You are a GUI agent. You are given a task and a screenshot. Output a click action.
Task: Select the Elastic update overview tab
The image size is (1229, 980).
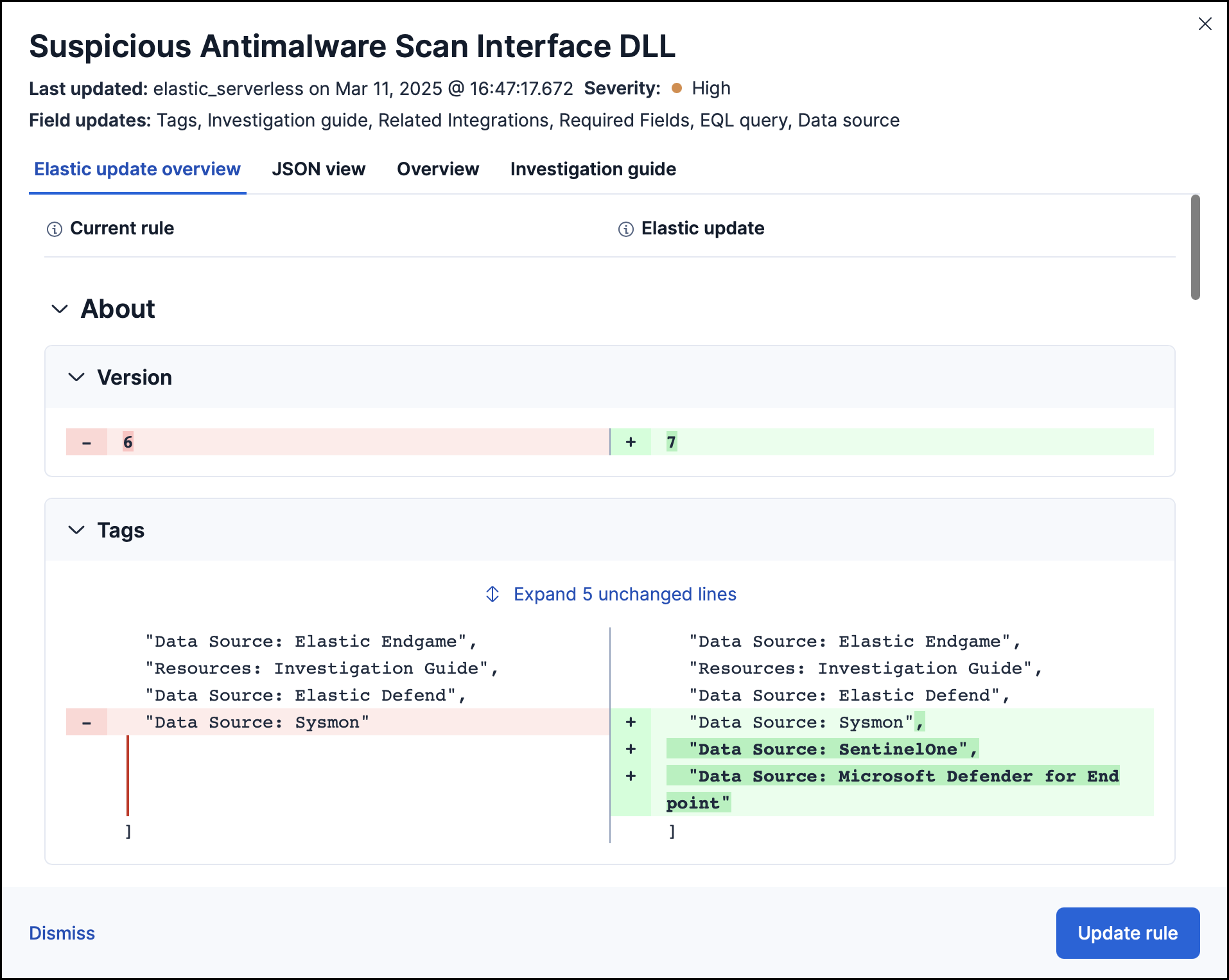pyautogui.click(x=137, y=169)
